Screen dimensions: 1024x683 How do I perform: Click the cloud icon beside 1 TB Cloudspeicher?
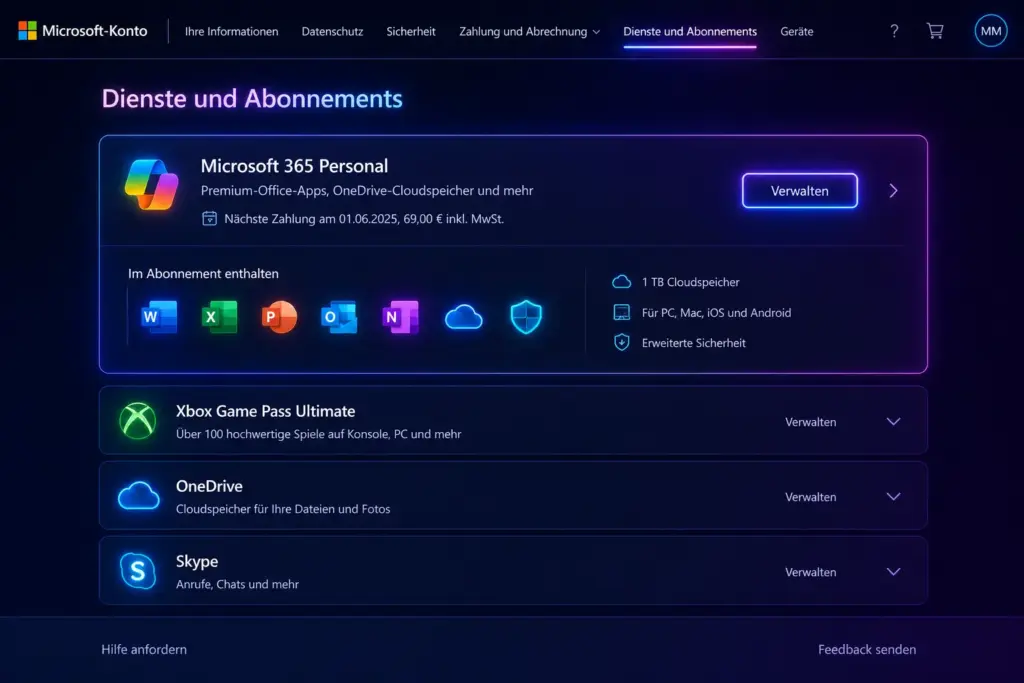tap(621, 282)
